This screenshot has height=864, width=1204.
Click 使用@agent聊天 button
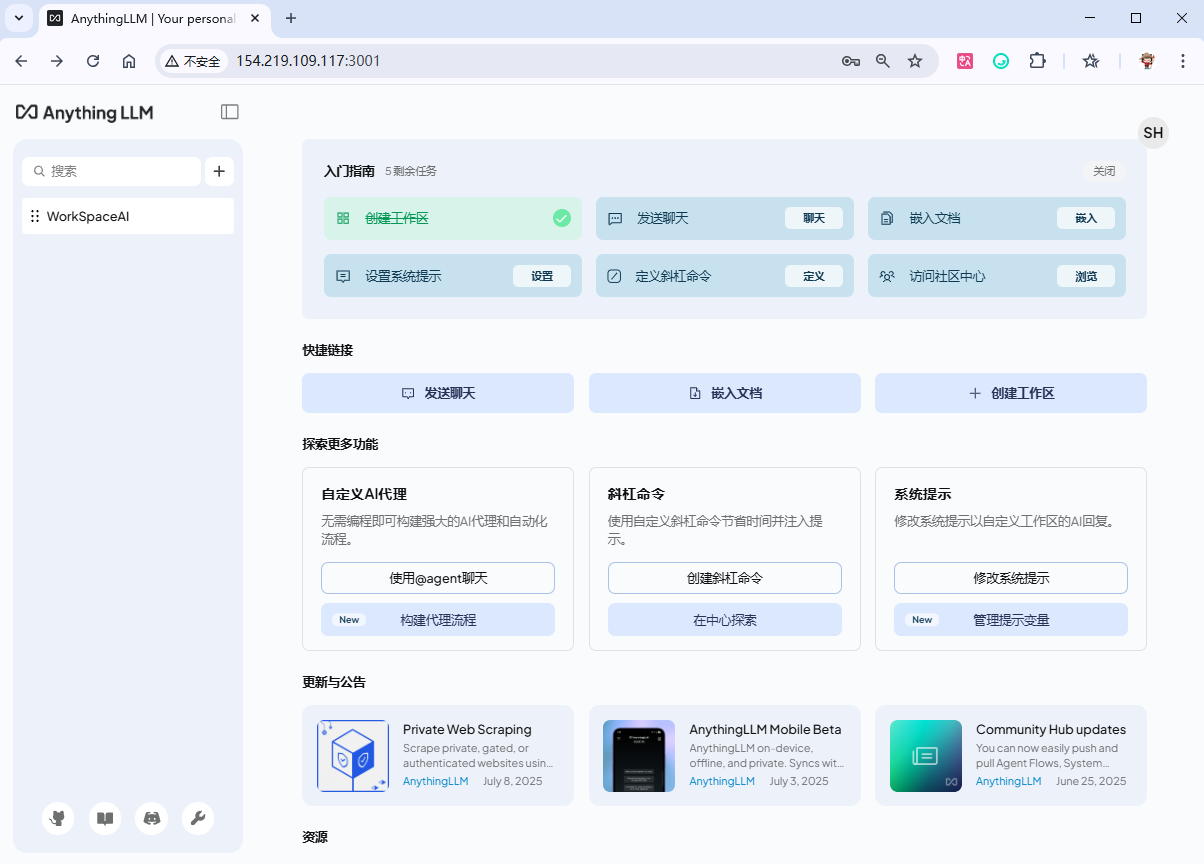[x=438, y=578]
